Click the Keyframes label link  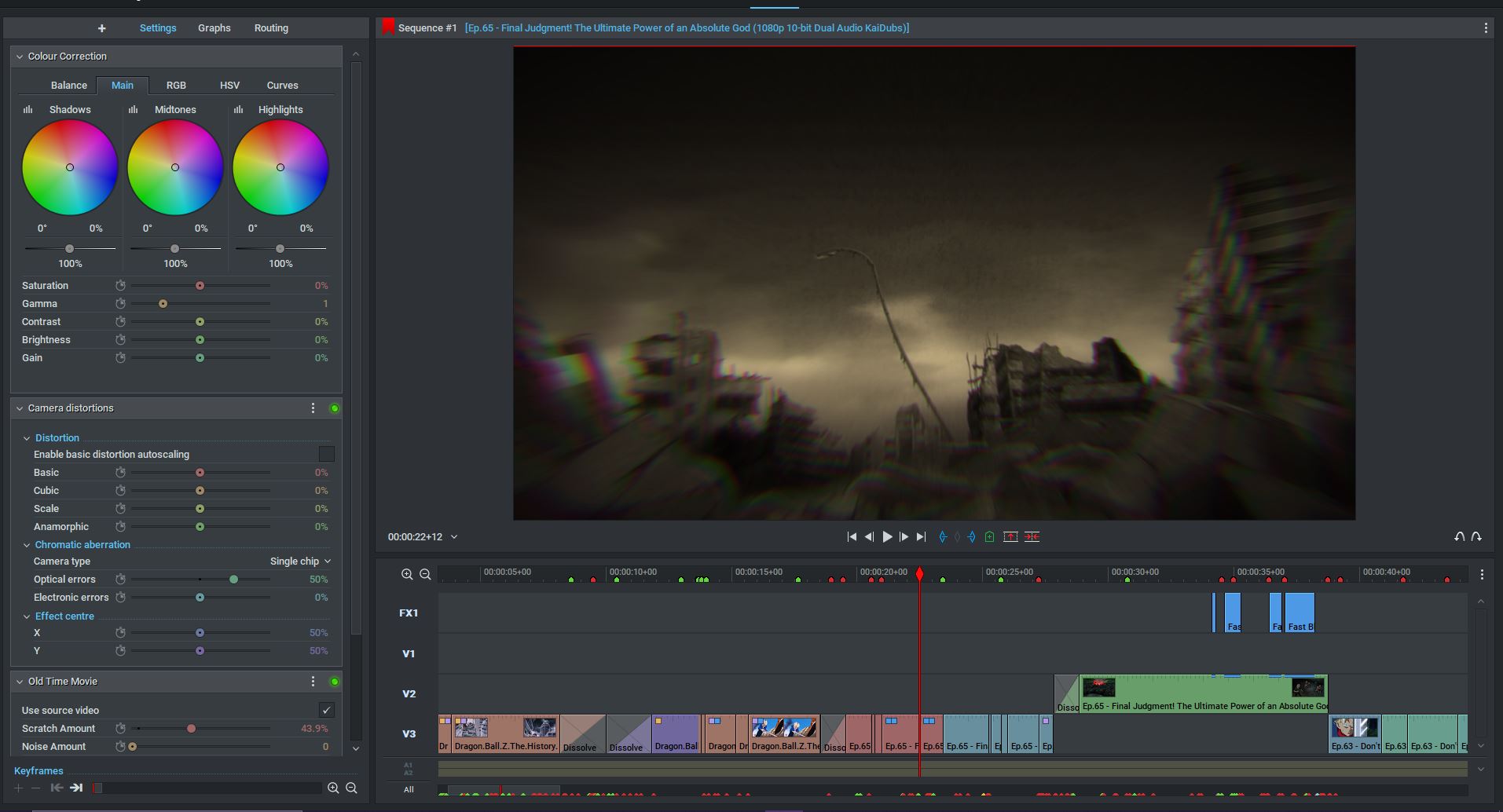(38, 771)
